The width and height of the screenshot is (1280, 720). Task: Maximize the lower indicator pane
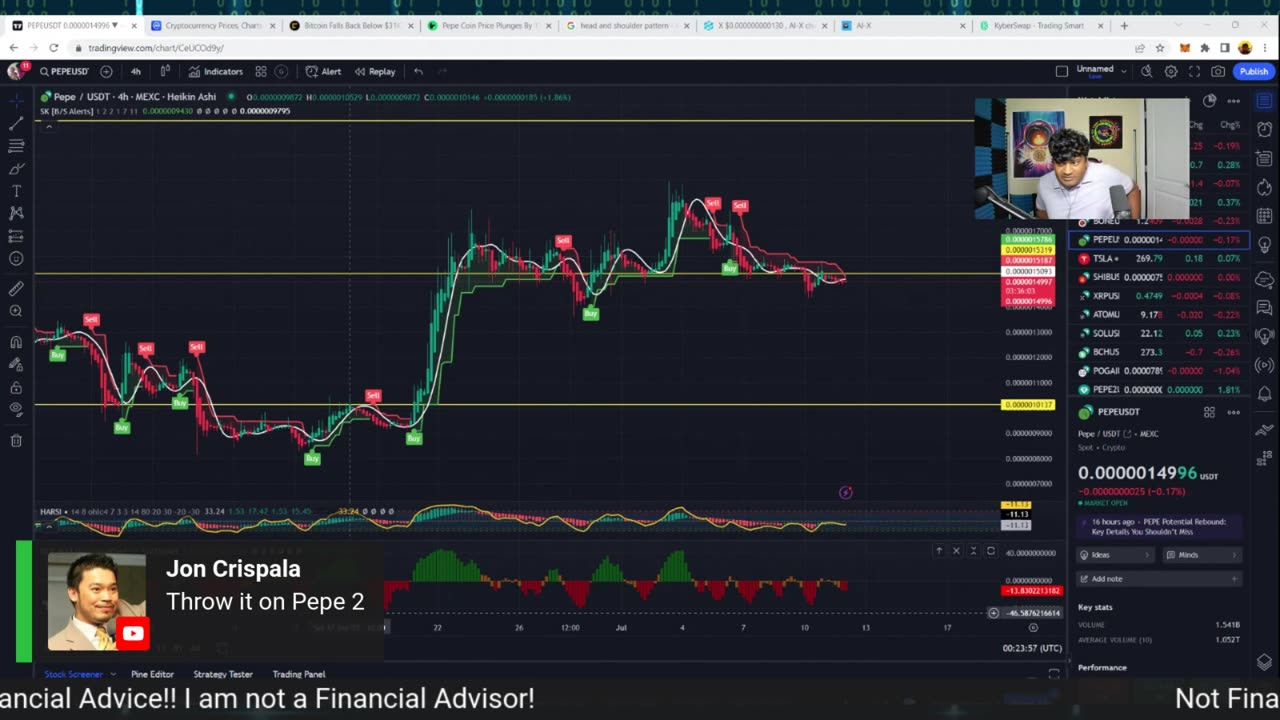pos(991,551)
